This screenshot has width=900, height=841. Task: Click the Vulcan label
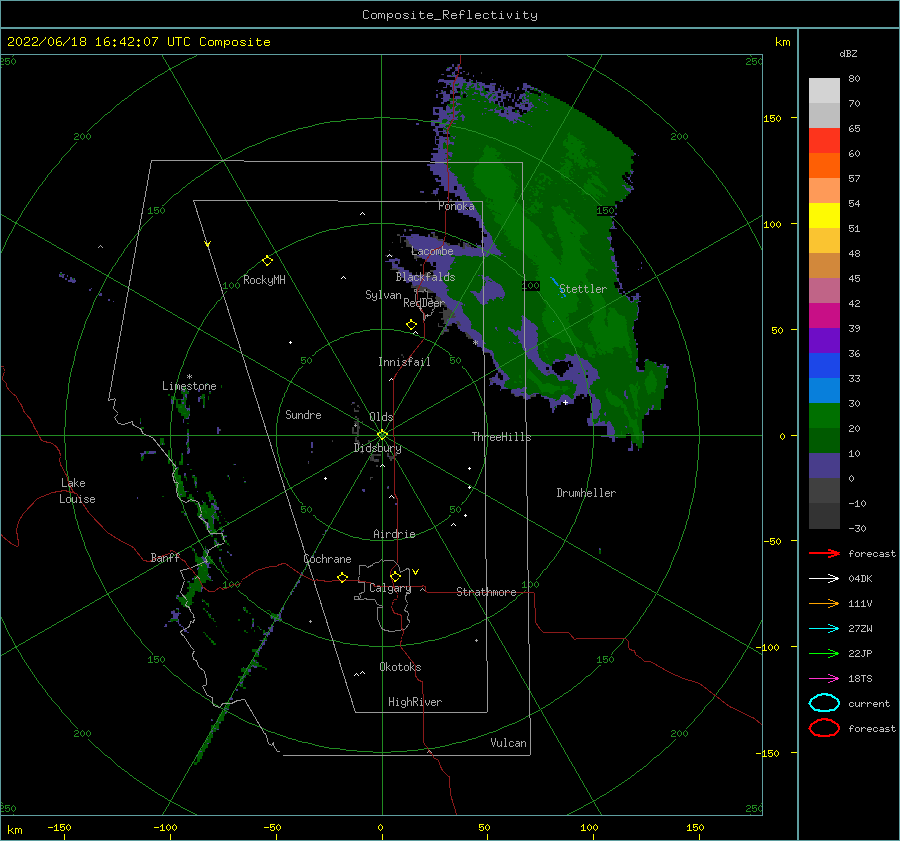pos(508,743)
